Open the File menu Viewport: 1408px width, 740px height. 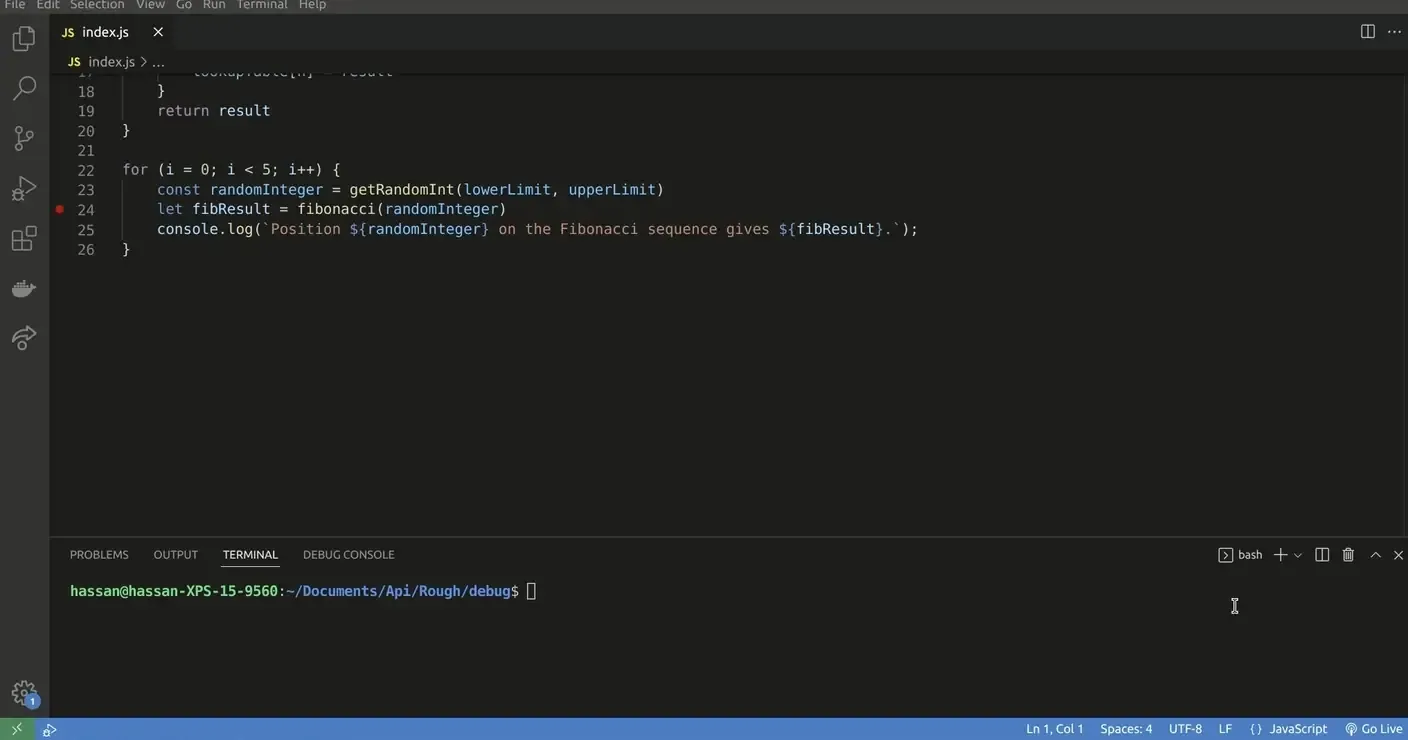coord(15,5)
